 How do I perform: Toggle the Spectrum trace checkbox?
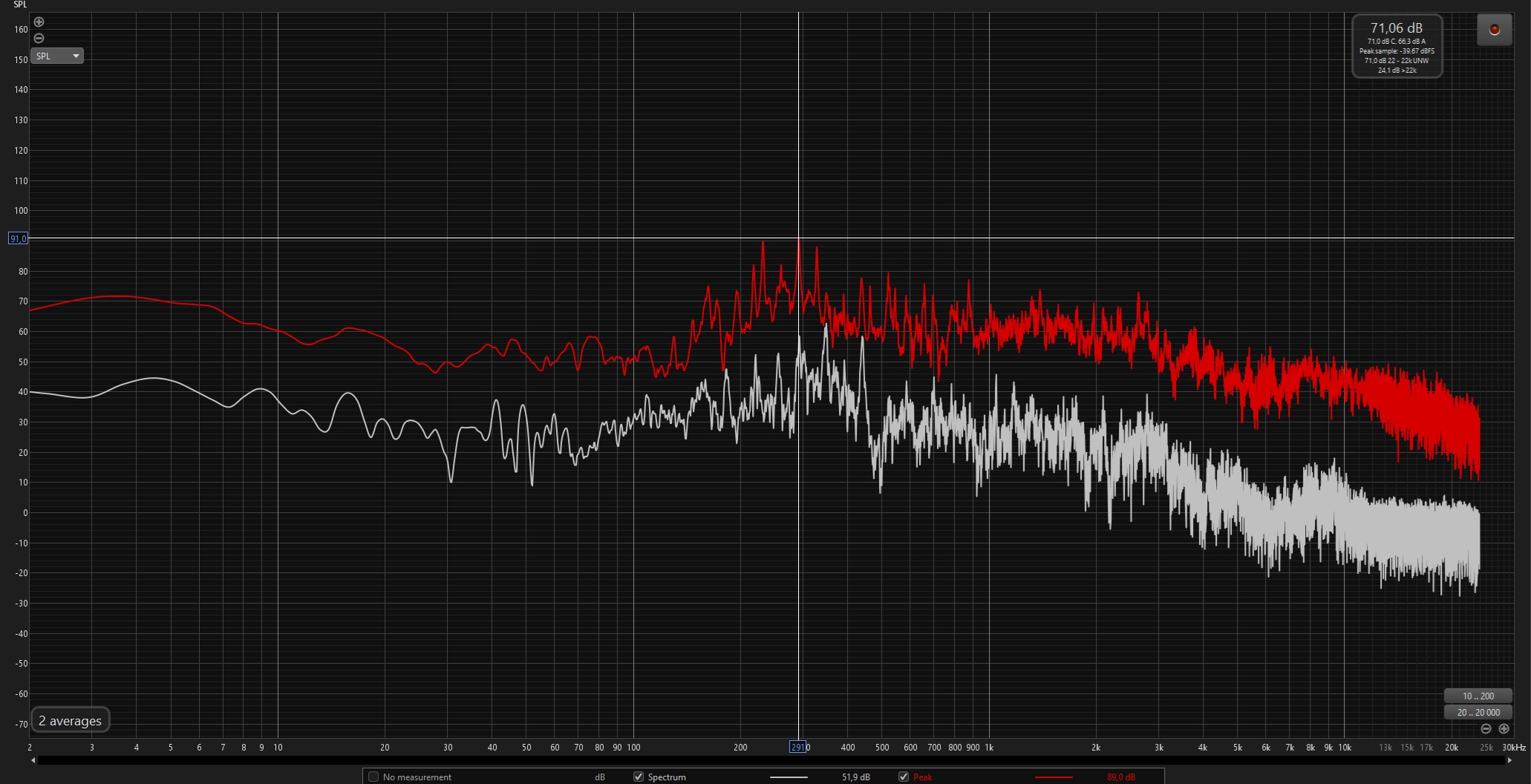638,777
